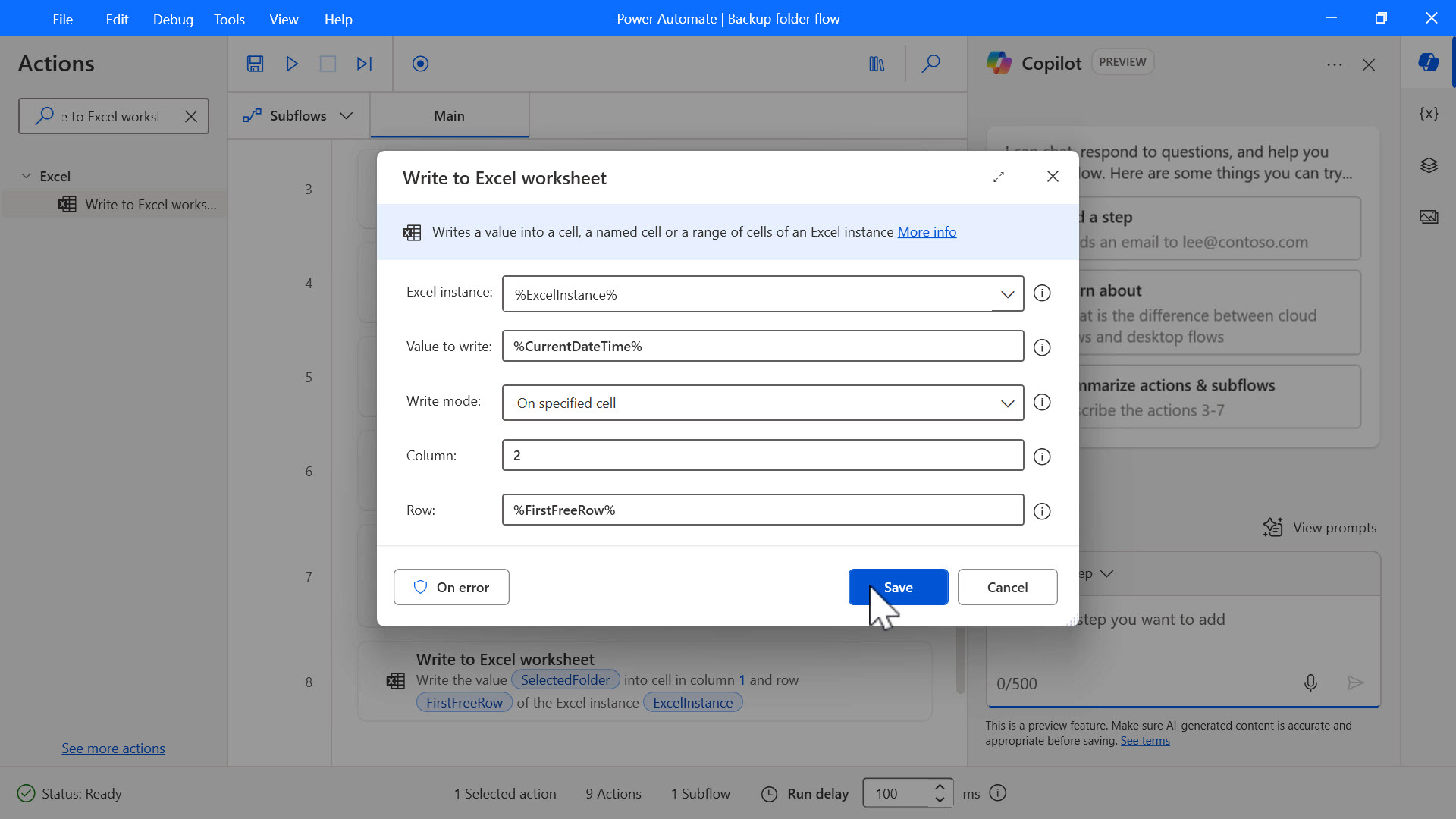Open the UI elements pane
This screenshot has height=819, width=1456.
[x=1429, y=165]
